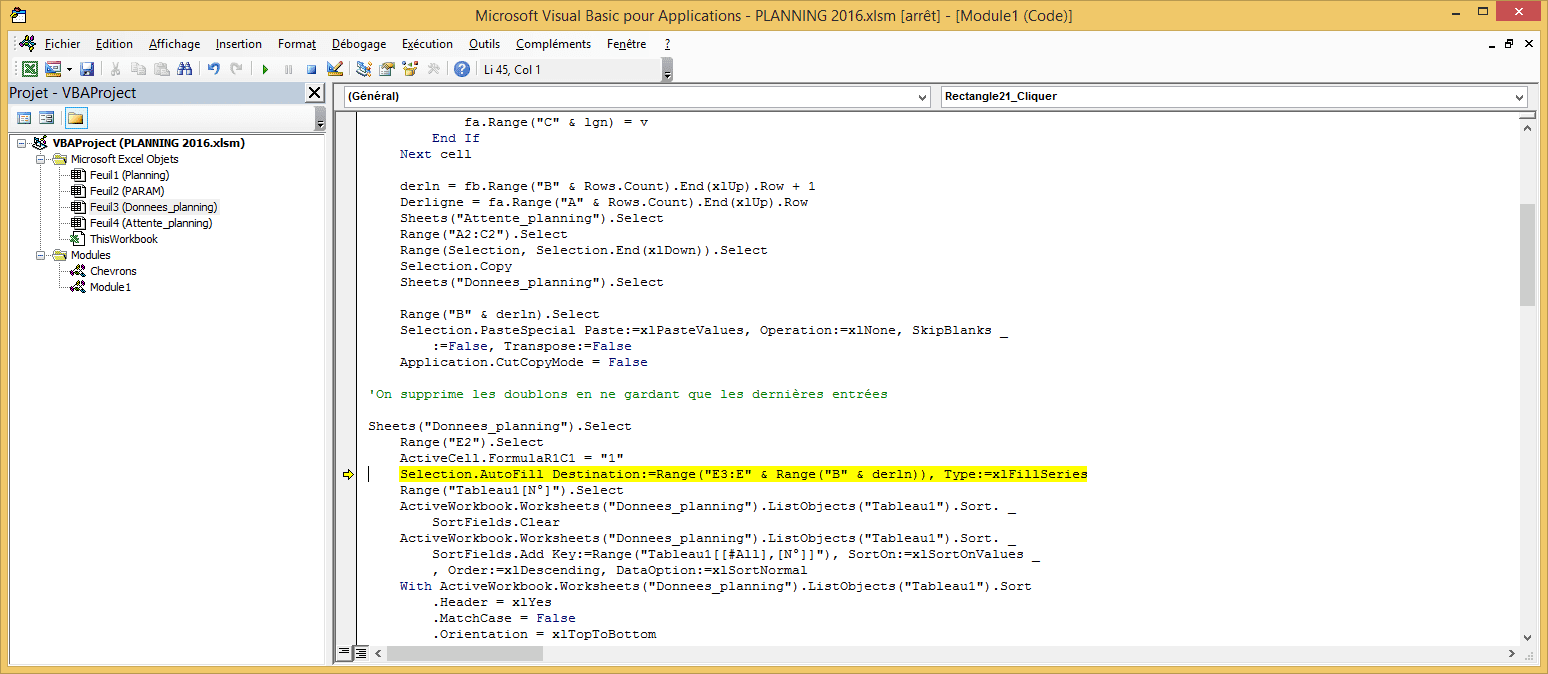Toggle Folders view in Project panel
The width and height of the screenshot is (1548, 674).
(76, 118)
